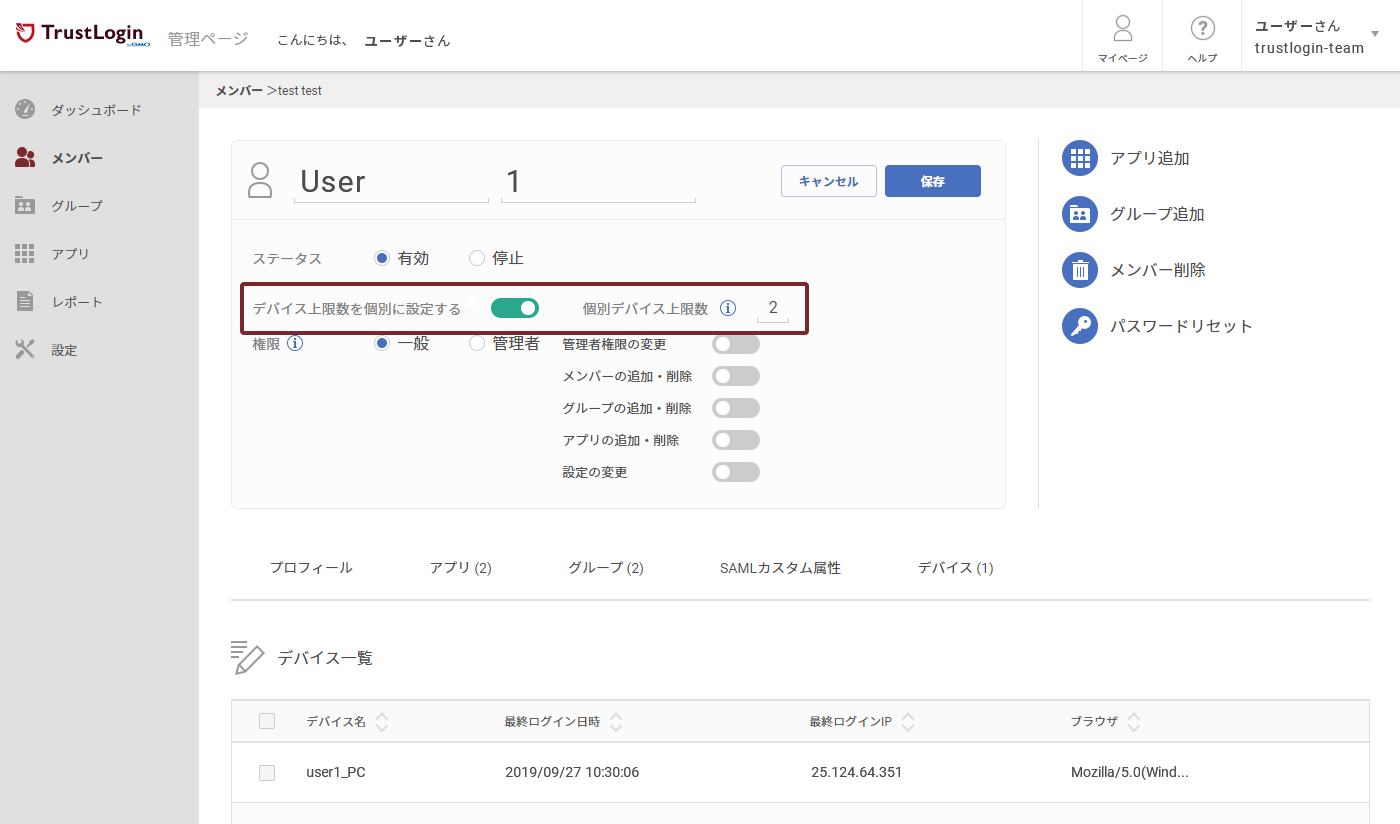
Task: Expand the trustlogin-team account dropdown arrow
Action: click(x=1375, y=34)
